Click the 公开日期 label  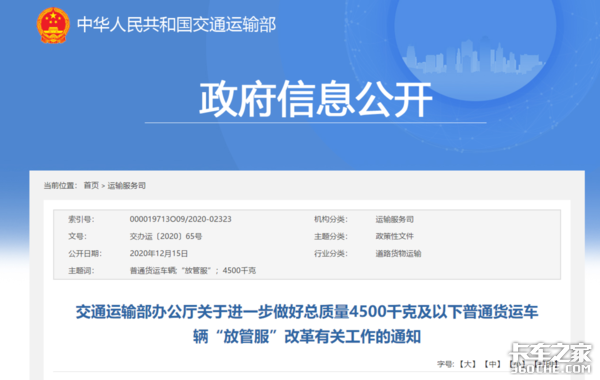(x=85, y=253)
